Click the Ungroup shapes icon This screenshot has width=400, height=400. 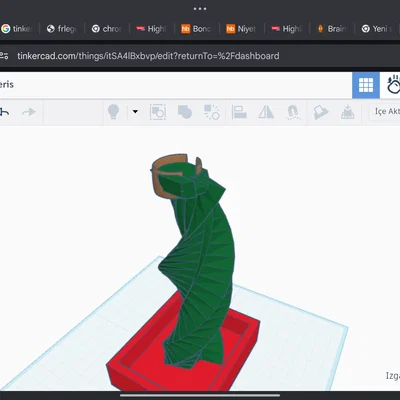click(212, 112)
